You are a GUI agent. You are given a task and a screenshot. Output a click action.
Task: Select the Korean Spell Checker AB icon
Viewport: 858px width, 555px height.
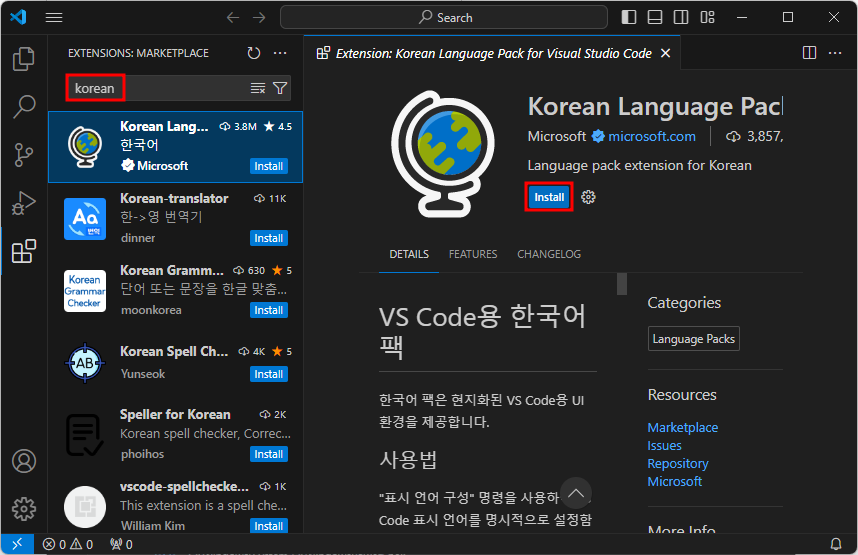tap(85, 363)
